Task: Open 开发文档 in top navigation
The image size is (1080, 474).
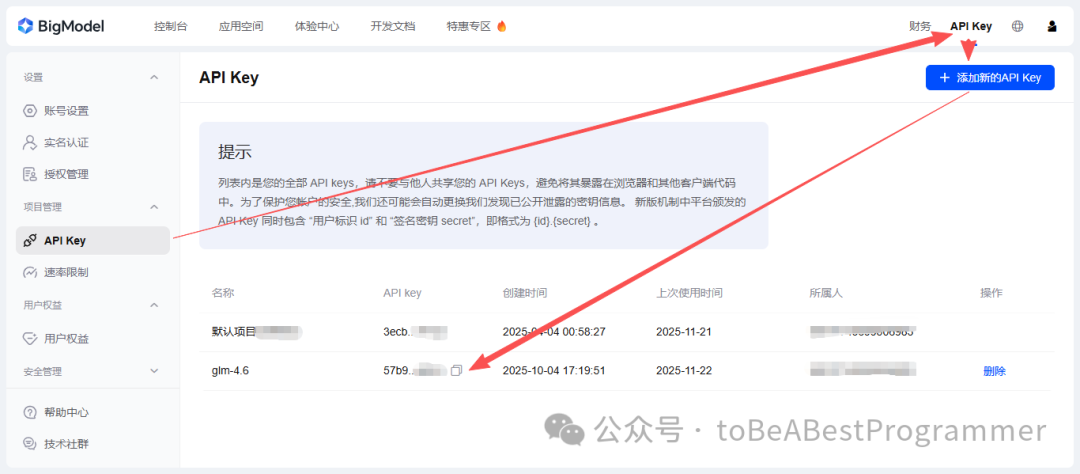Action: 393,26
